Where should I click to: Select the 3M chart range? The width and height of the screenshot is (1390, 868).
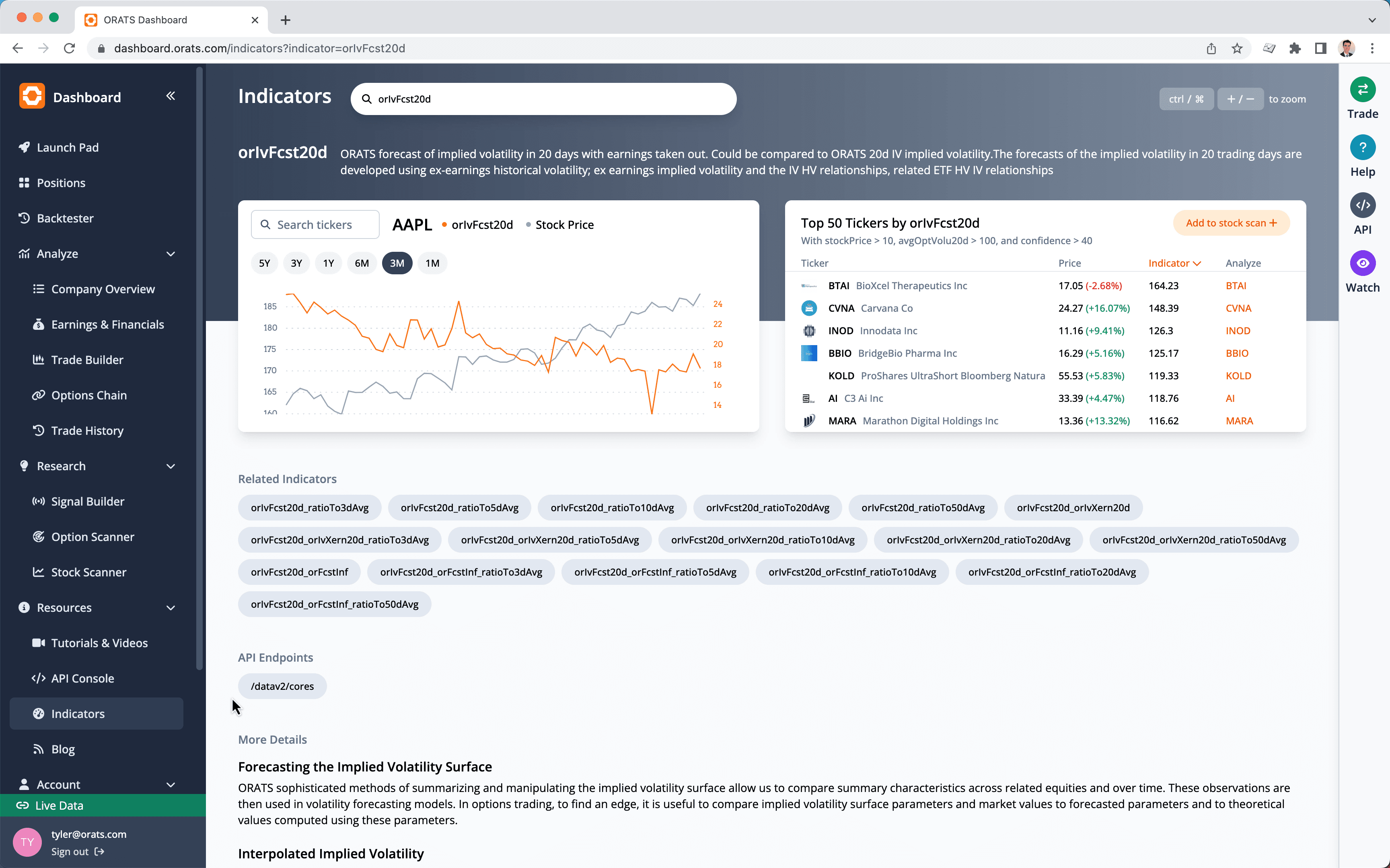[x=397, y=263]
